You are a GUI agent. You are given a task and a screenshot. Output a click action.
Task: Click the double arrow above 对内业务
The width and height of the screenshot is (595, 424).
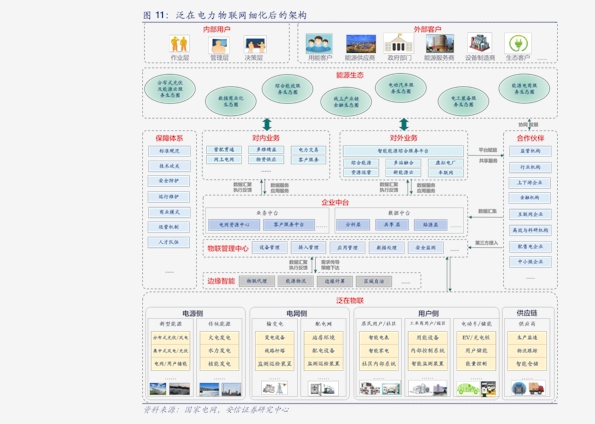(x=267, y=125)
